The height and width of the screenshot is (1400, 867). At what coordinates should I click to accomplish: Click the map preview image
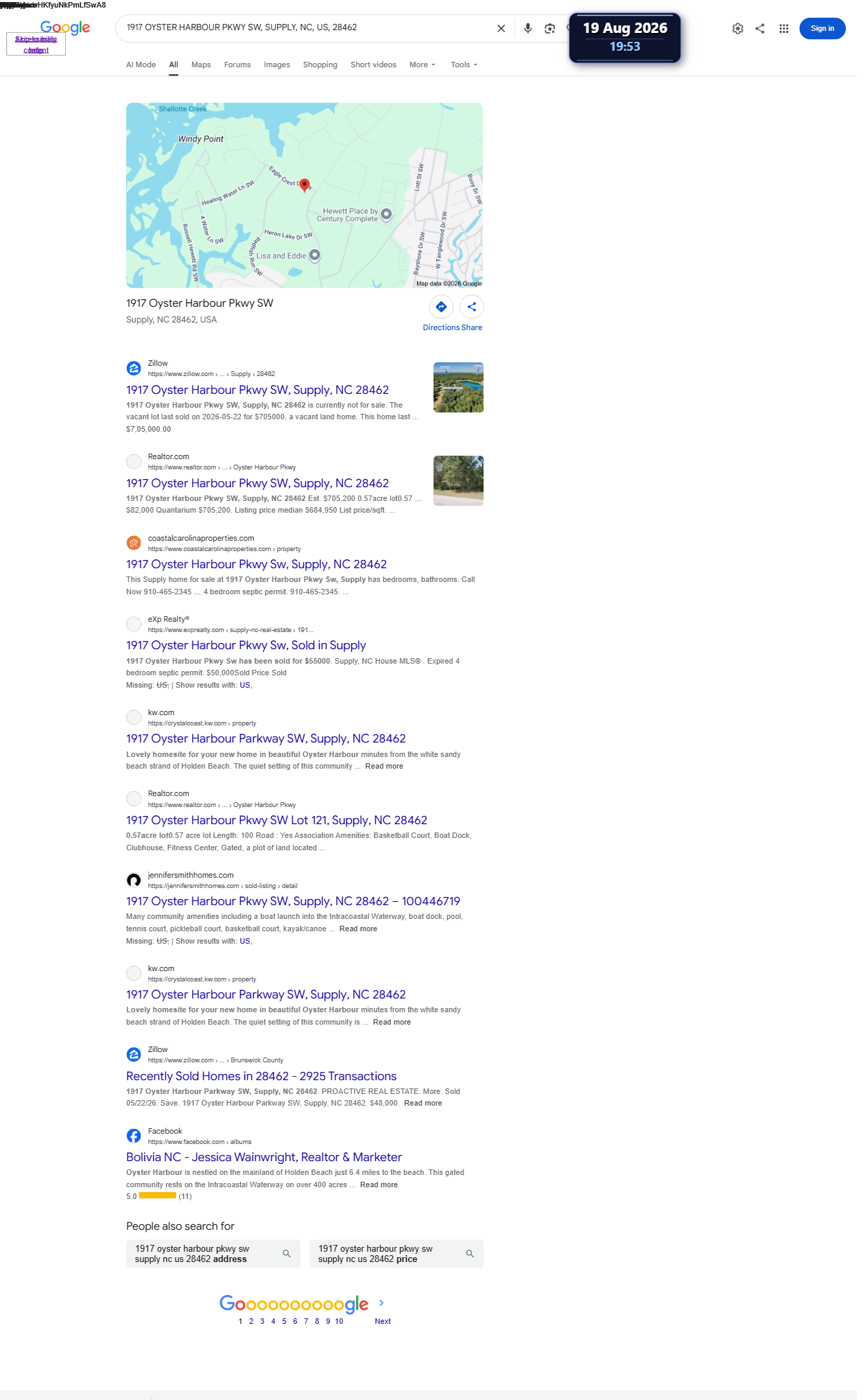[305, 195]
